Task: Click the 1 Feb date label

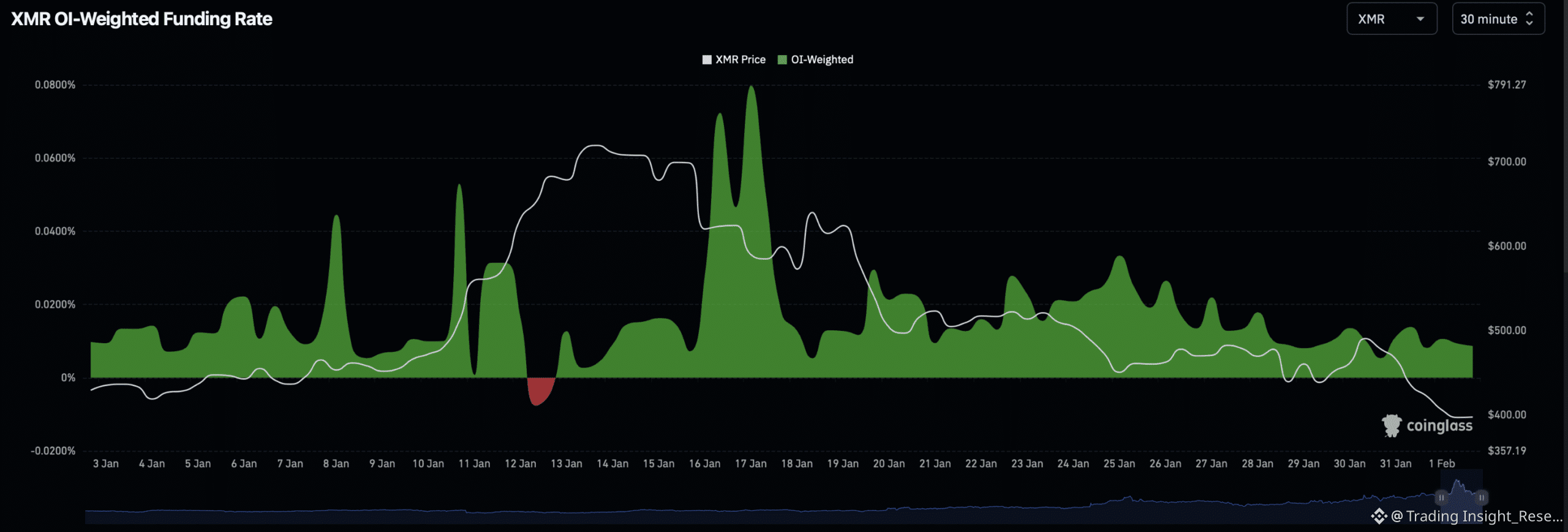Action: [x=1442, y=464]
